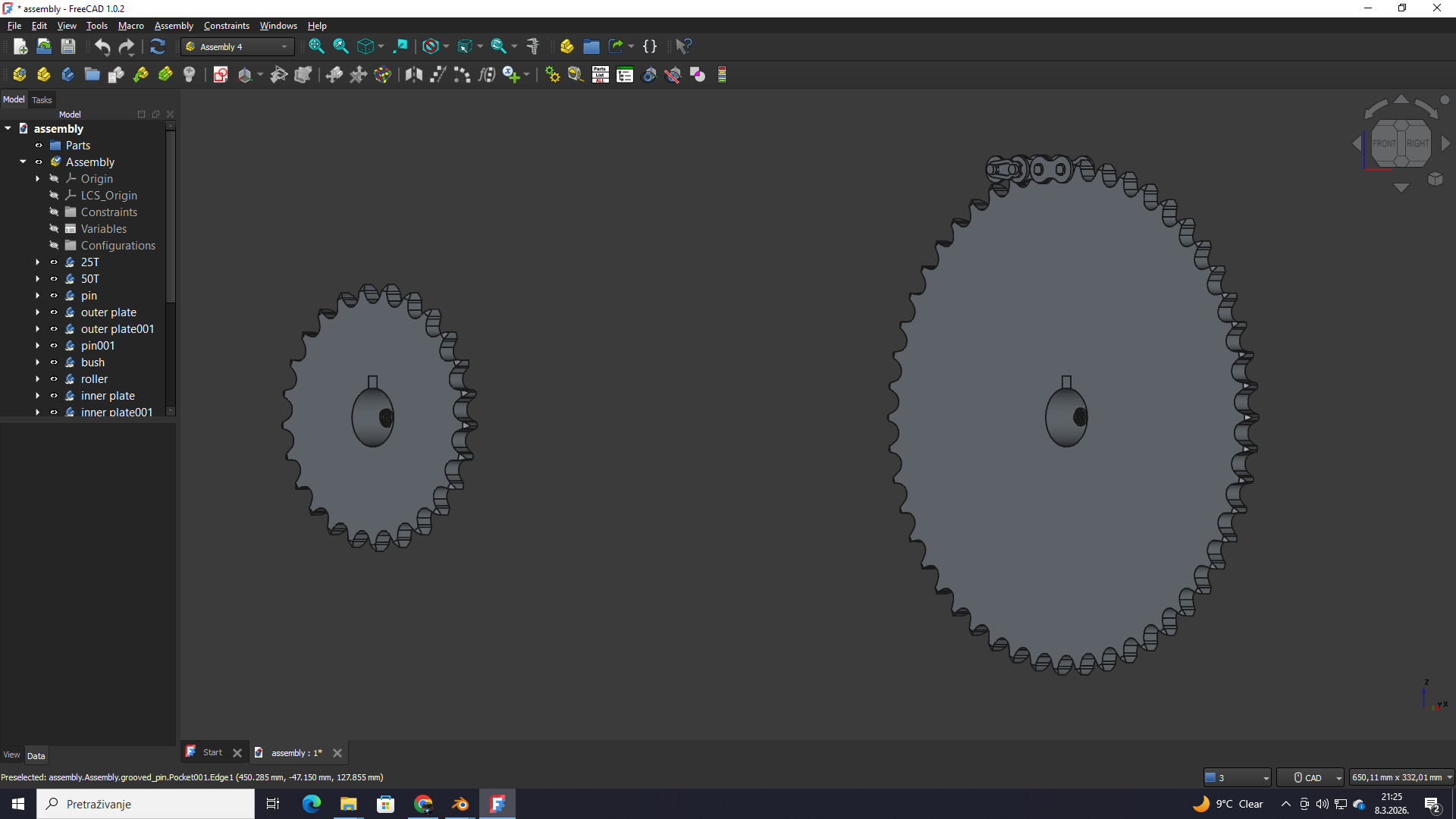The image size is (1456, 819).
Task: Switch to the Tasks panel tab
Action: pyautogui.click(x=42, y=100)
